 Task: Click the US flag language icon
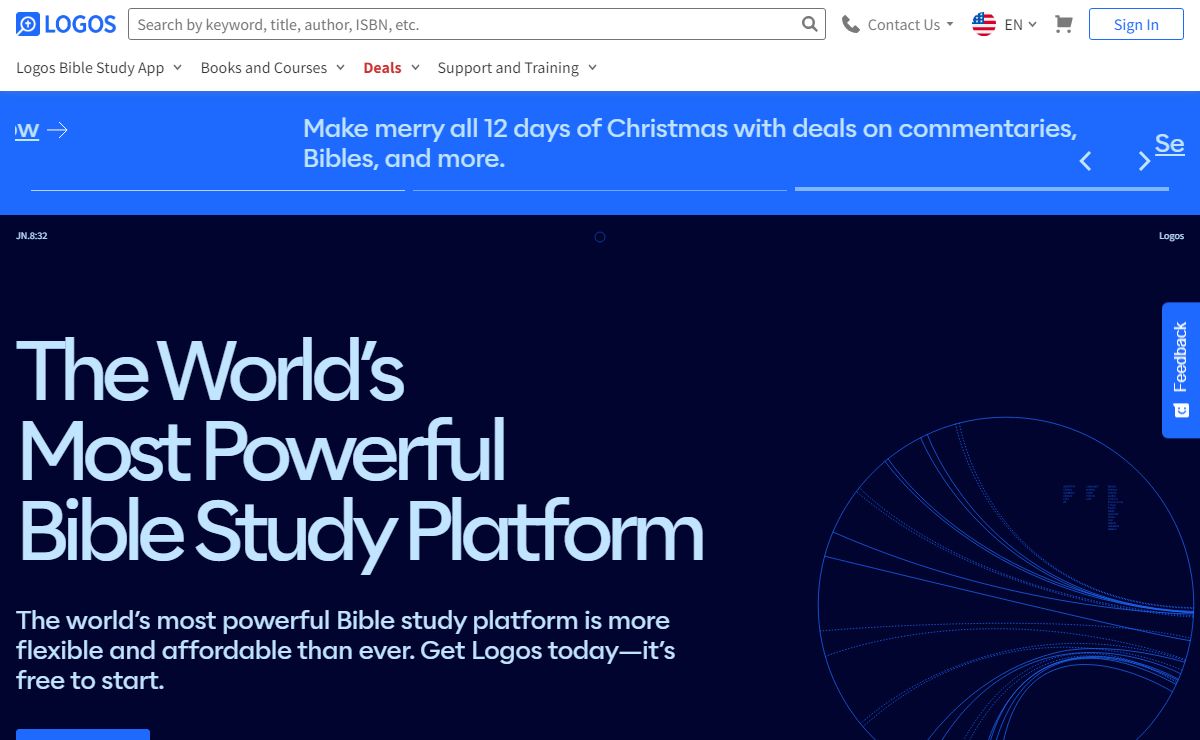click(x=984, y=24)
